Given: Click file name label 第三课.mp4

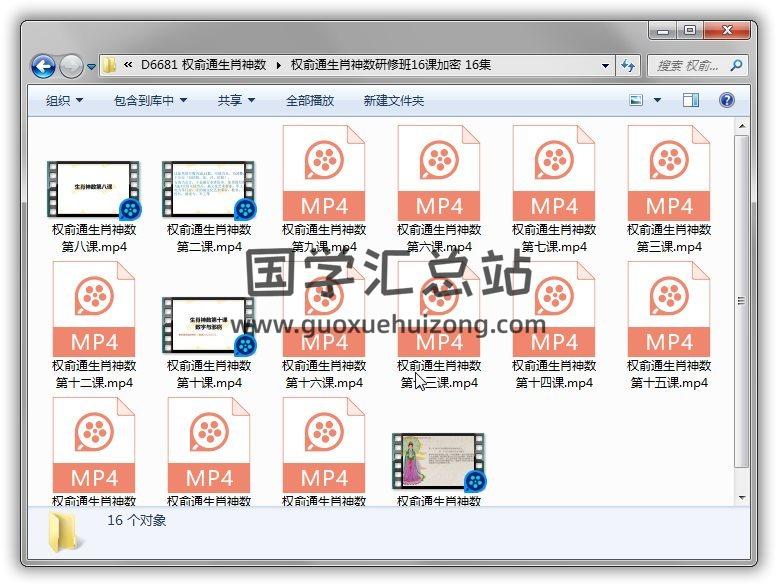Looking at the screenshot, I should (669, 238).
